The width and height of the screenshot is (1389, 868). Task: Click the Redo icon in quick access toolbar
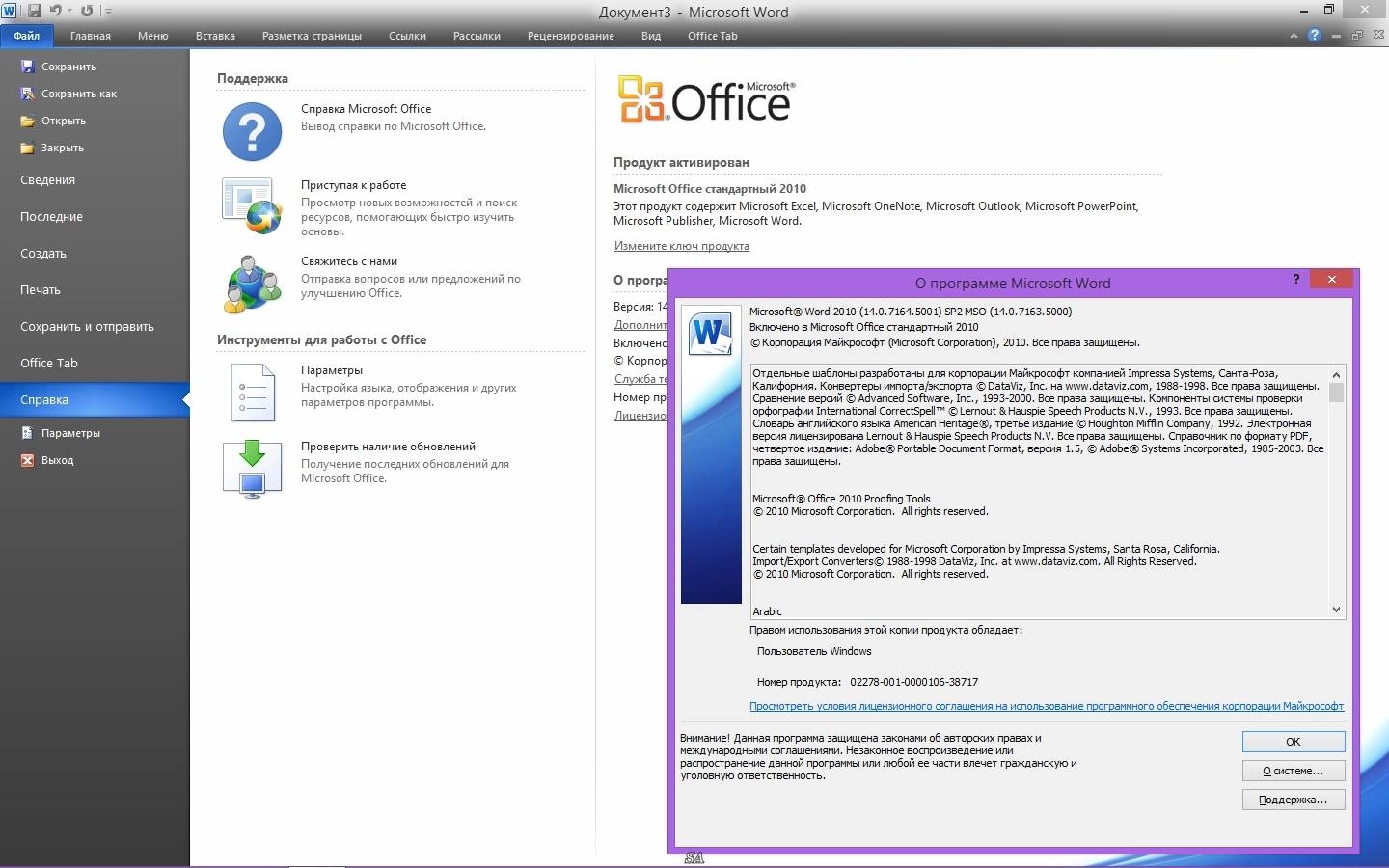click(87, 11)
